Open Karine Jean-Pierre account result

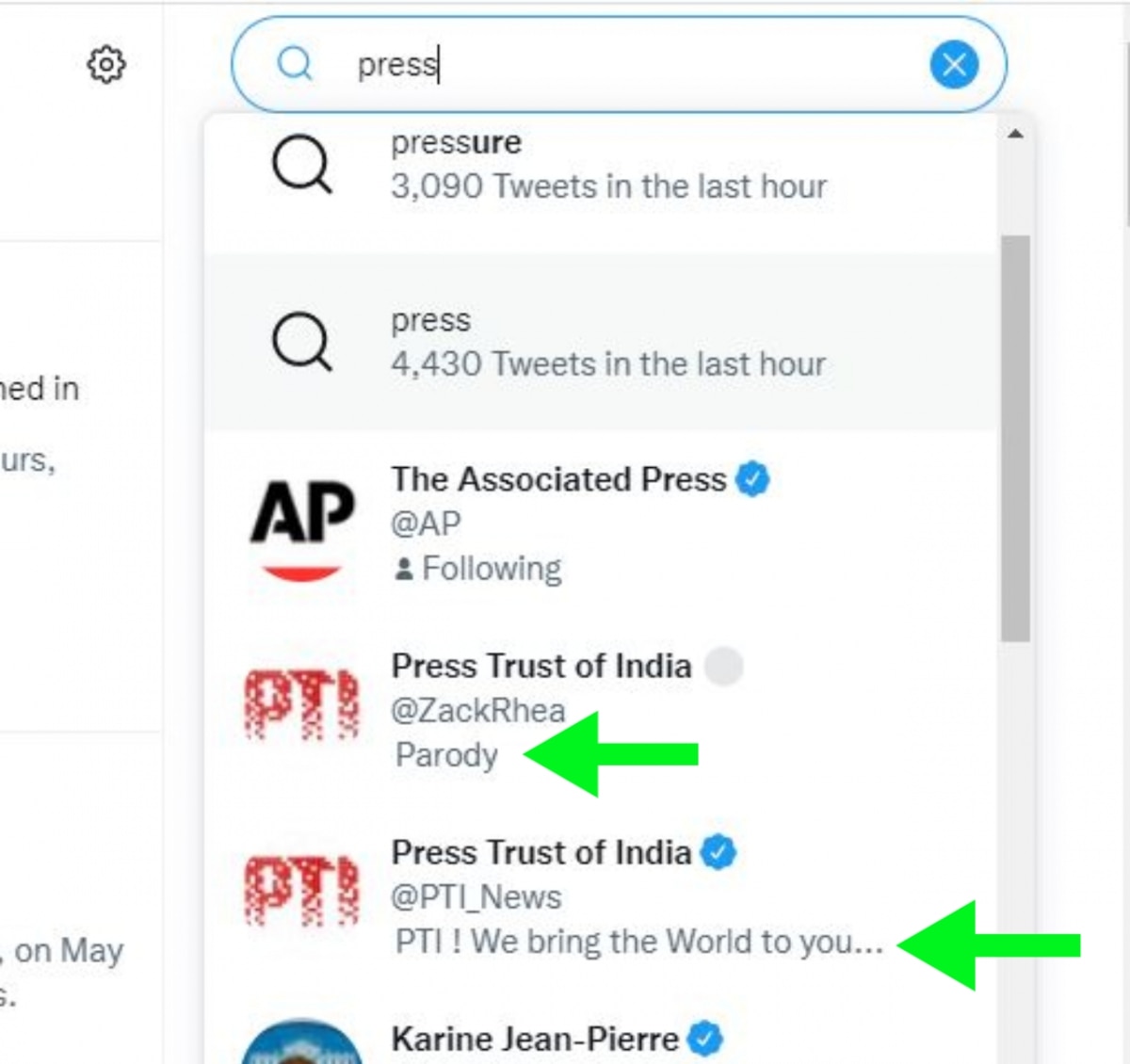[x=534, y=1039]
